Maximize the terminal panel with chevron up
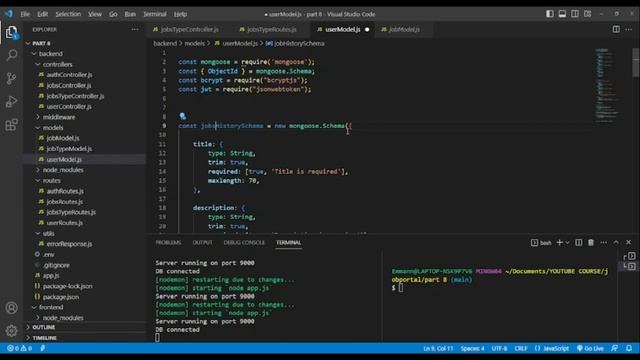640x360 pixels. tap(616, 242)
